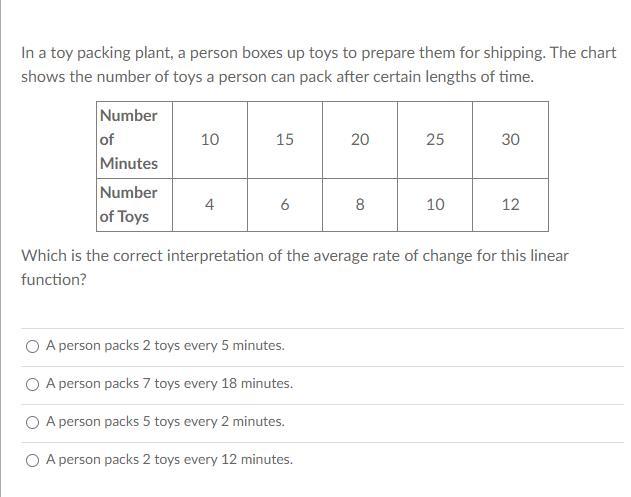Click the 'Number of Minutes' row header
Viewport: 631px width, 497px height.
pyautogui.click(x=129, y=140)
